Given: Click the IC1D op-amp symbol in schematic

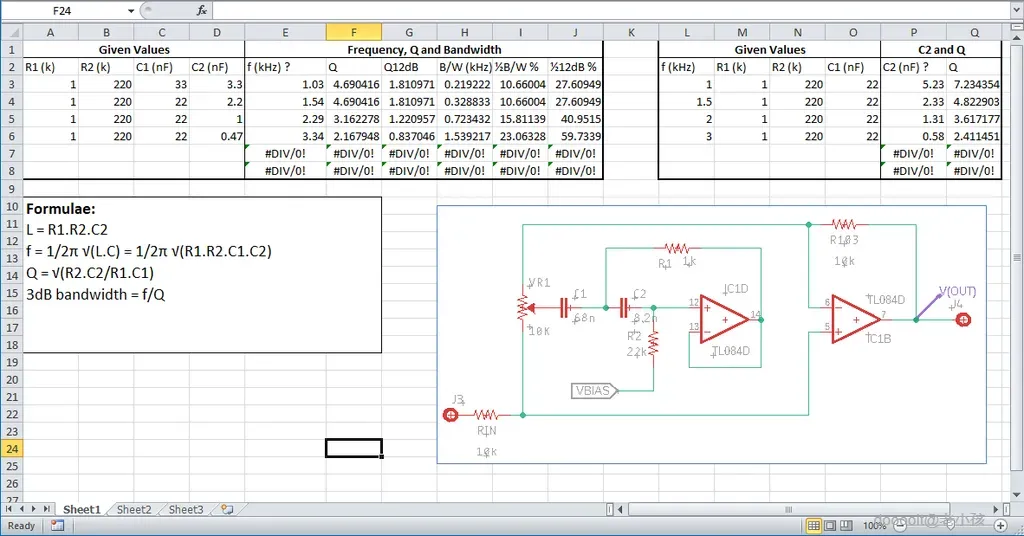Looking at the screenshot, I should pos(724,319).
